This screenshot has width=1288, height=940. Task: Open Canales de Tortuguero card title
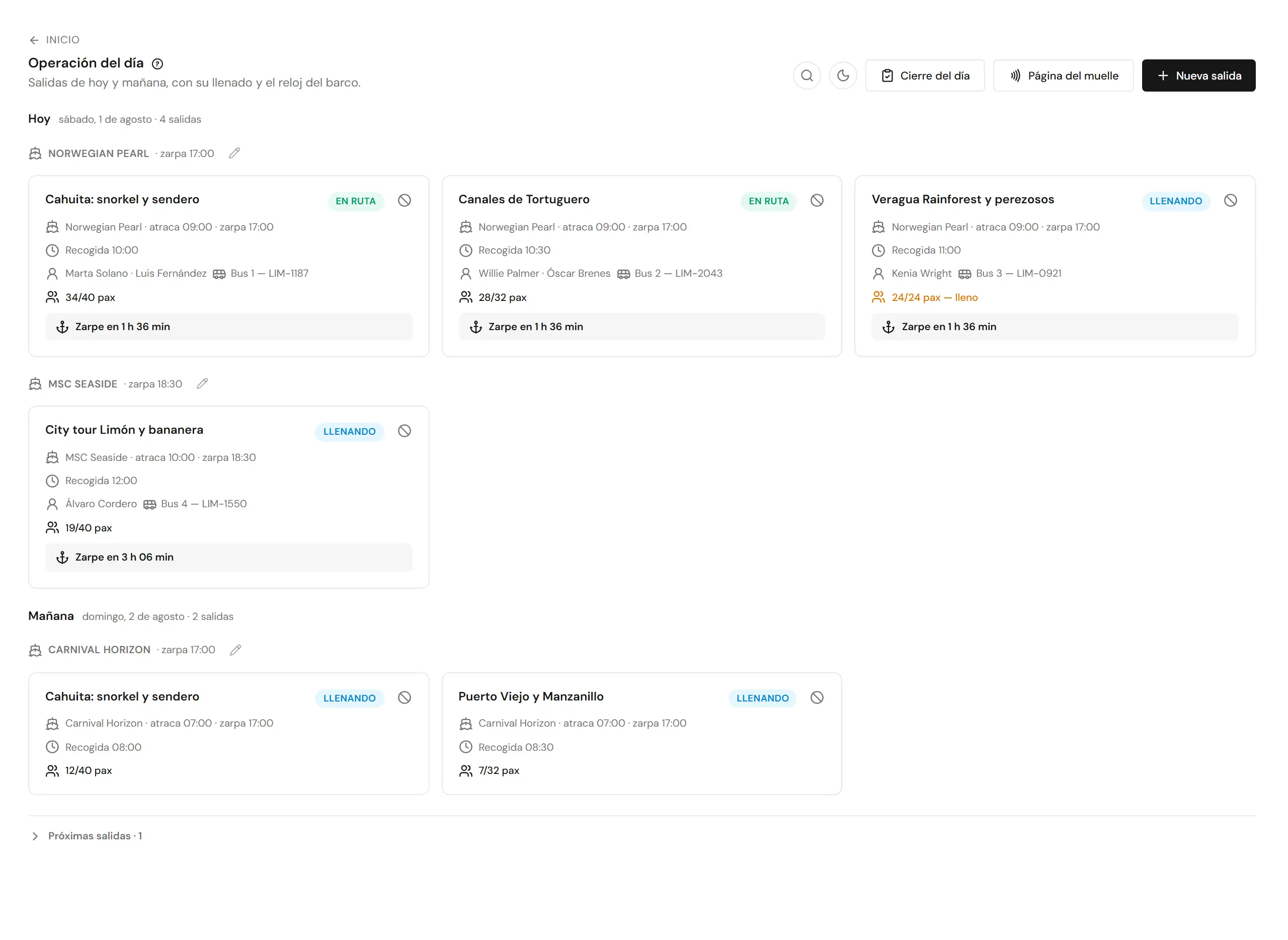pyautogui.click(x=524, y=199)
